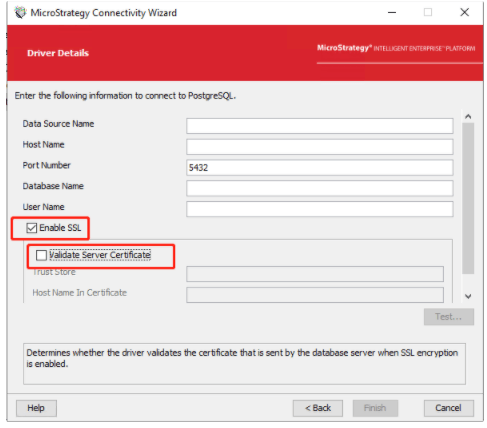This screenshot has height=428, width=487.
Task: Select the Port Number field showing 5432
Action: pos(320,167)
